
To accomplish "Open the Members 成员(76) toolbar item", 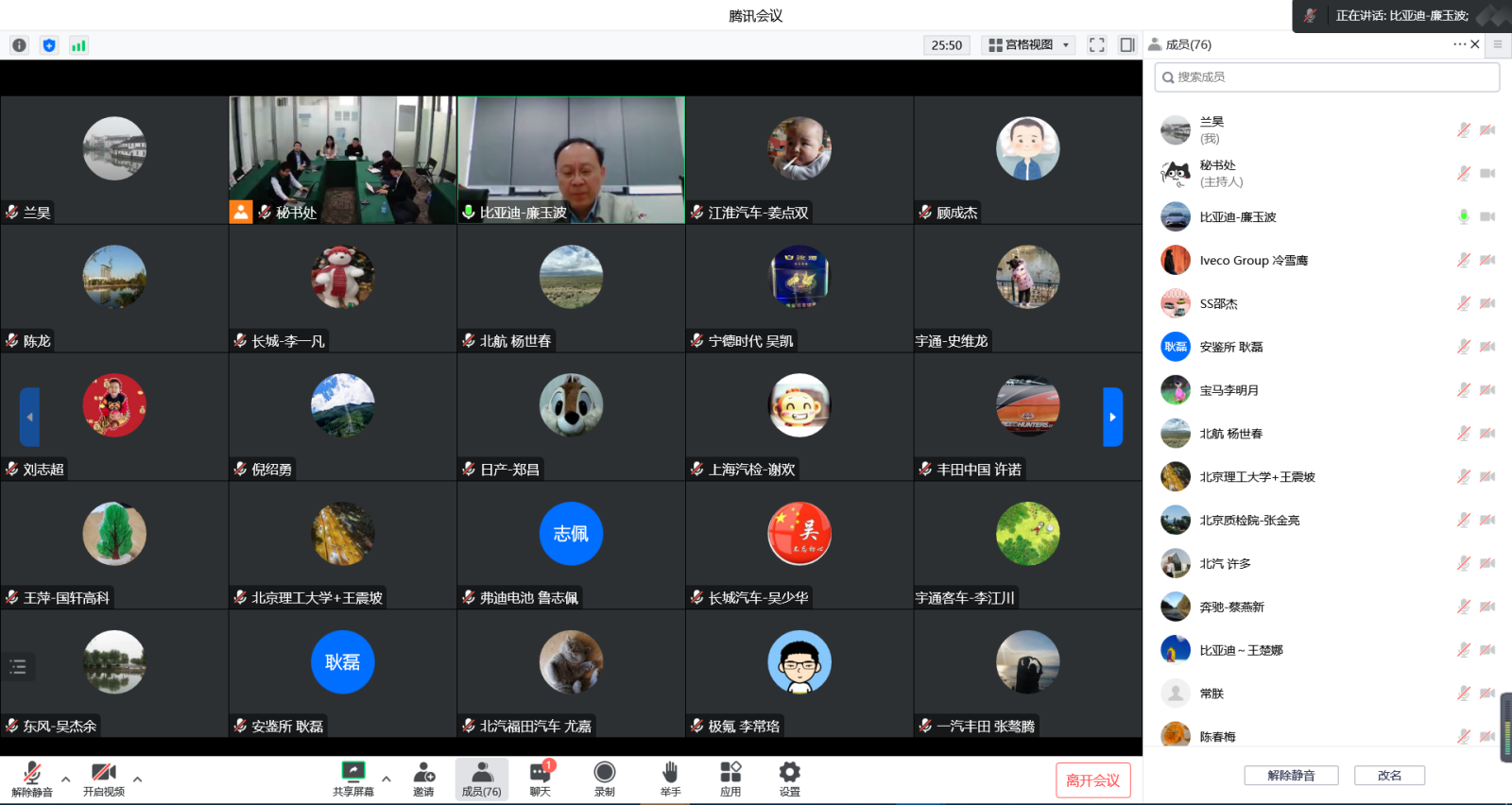I will pyautogui.click(x=482, y=779).
